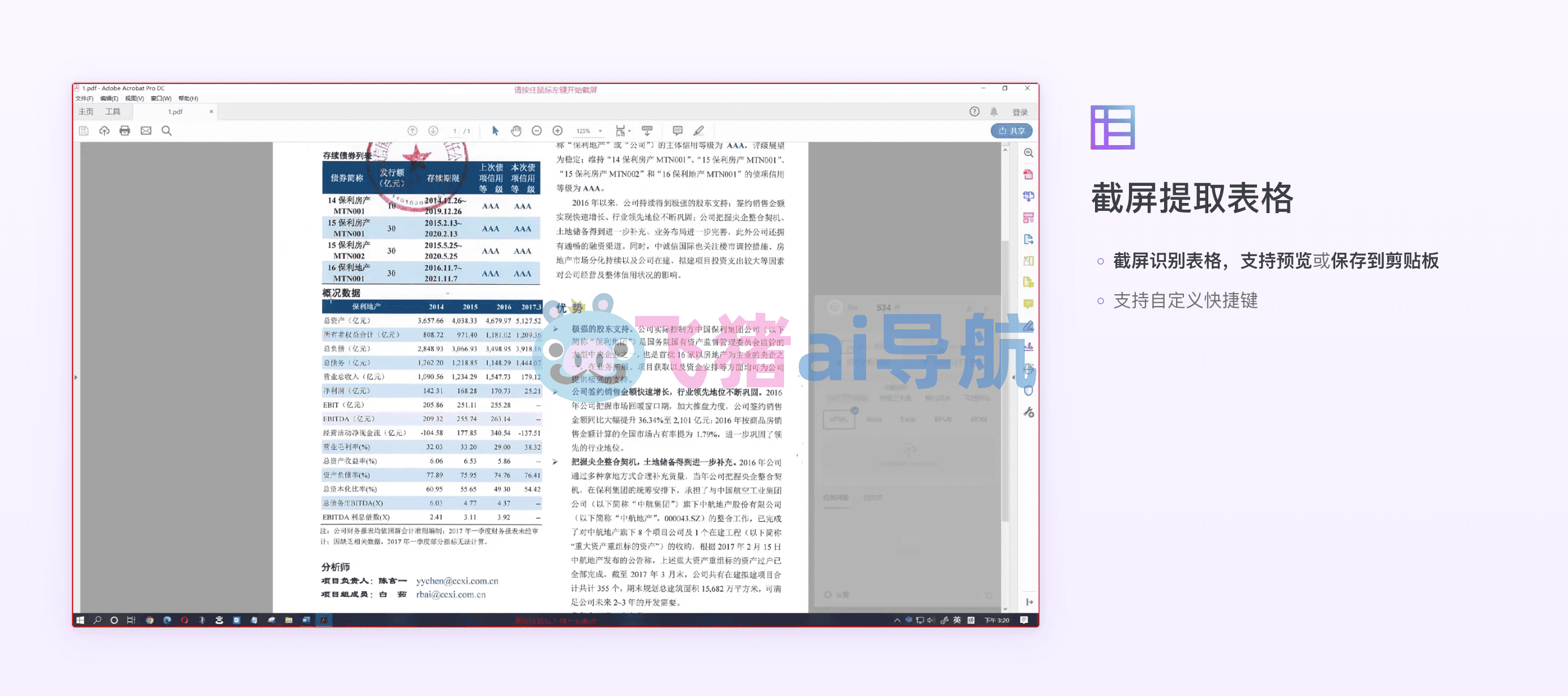Type in the page number field
Image resolution: width=1568 pixels, height=696 pixels.
[455, 130]
